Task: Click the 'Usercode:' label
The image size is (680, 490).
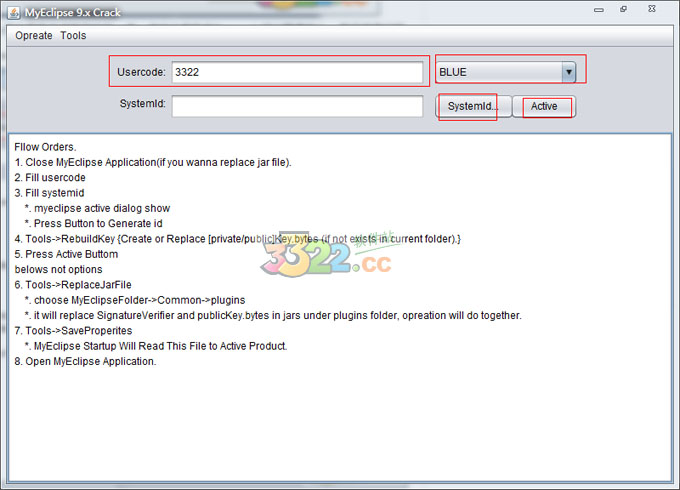Action: (x=141, y=72)
